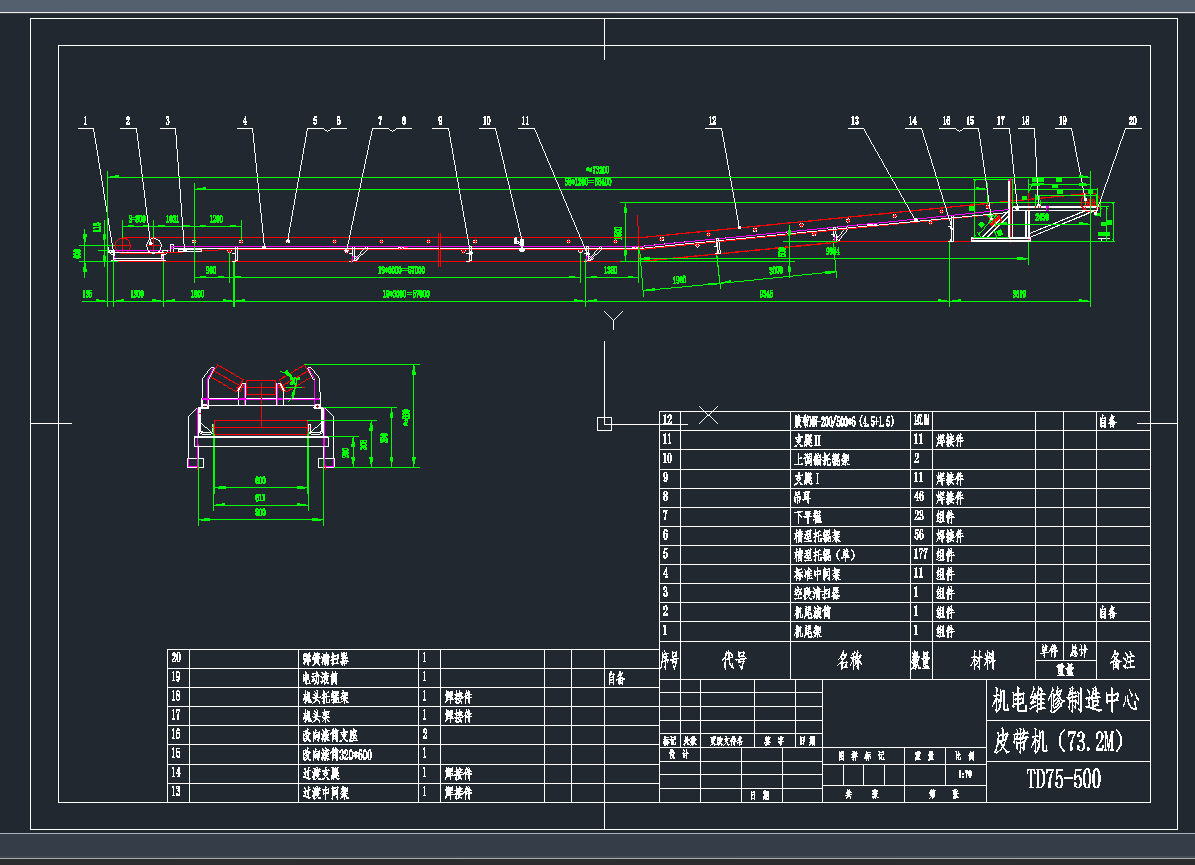Screen dimensions: 1195x865
Task: Click the 单件 weight sub-header
Action: (1049, 651)
